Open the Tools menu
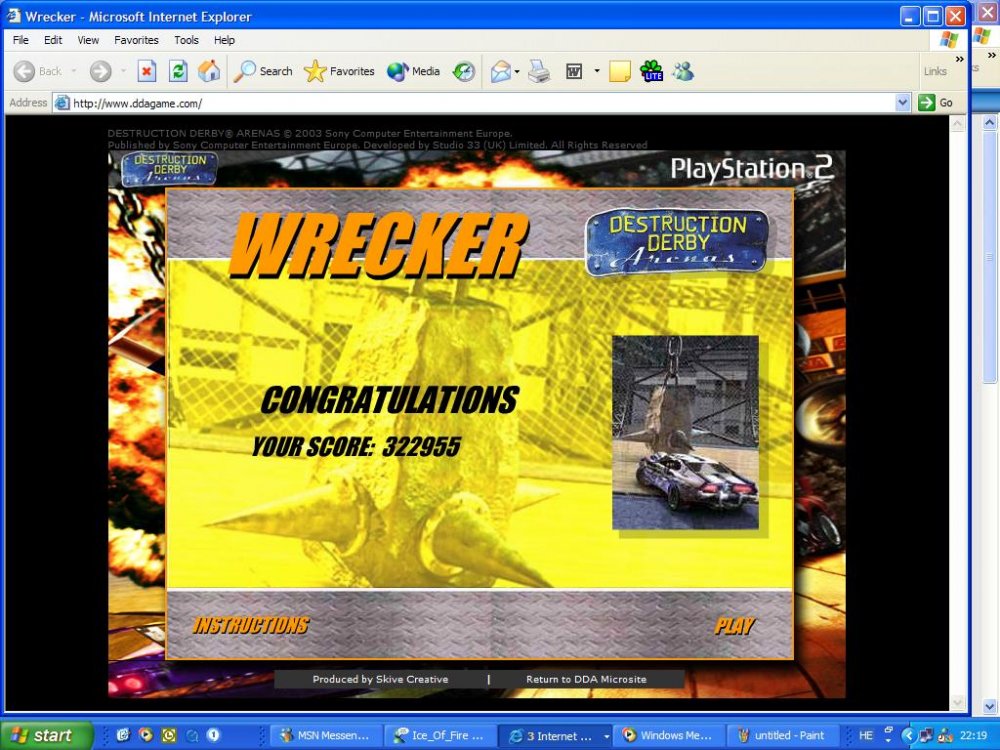1000x750 pixels. [x=186, y=40]
